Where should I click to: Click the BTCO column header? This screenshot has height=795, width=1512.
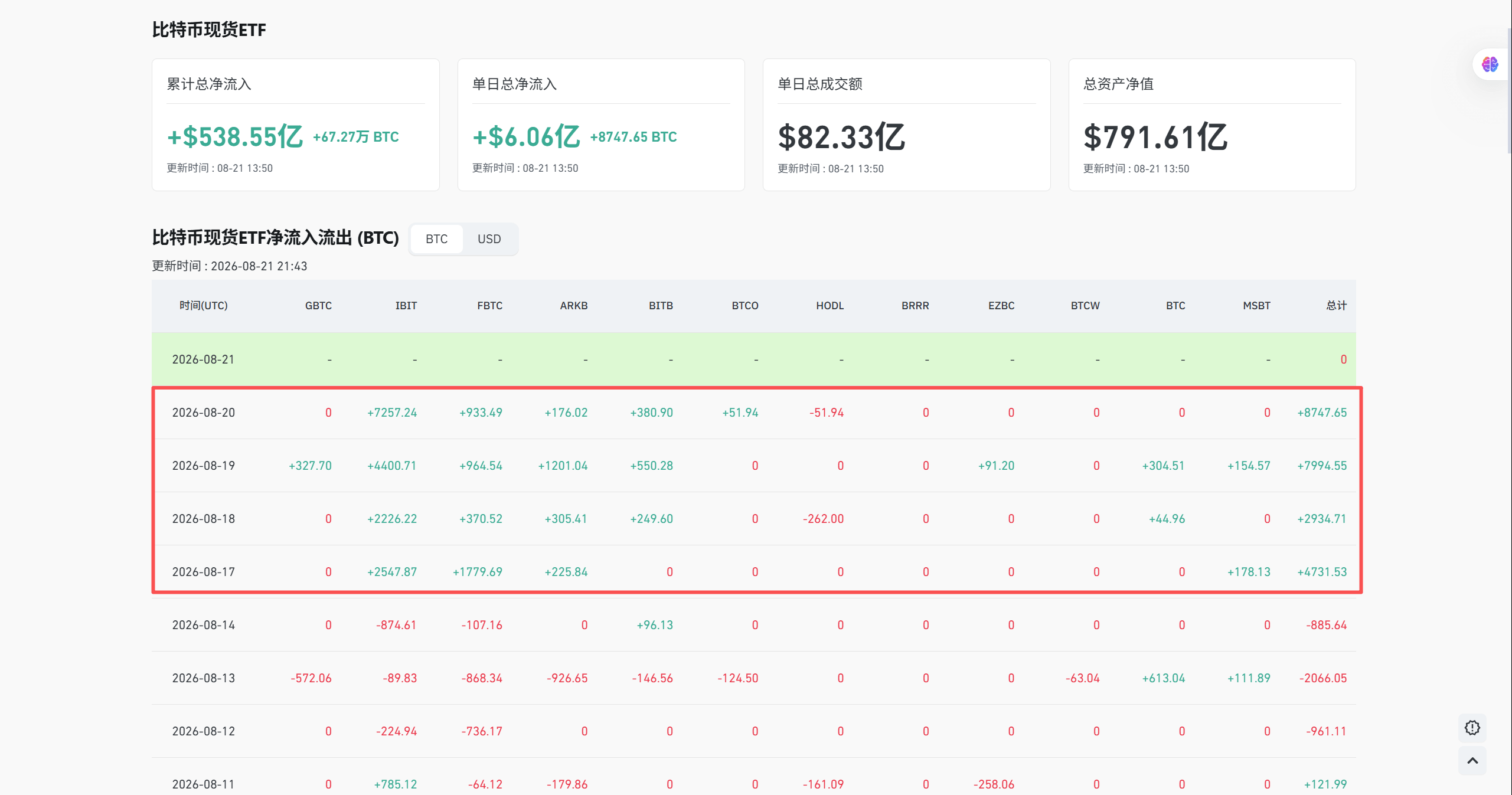(744, 306)
